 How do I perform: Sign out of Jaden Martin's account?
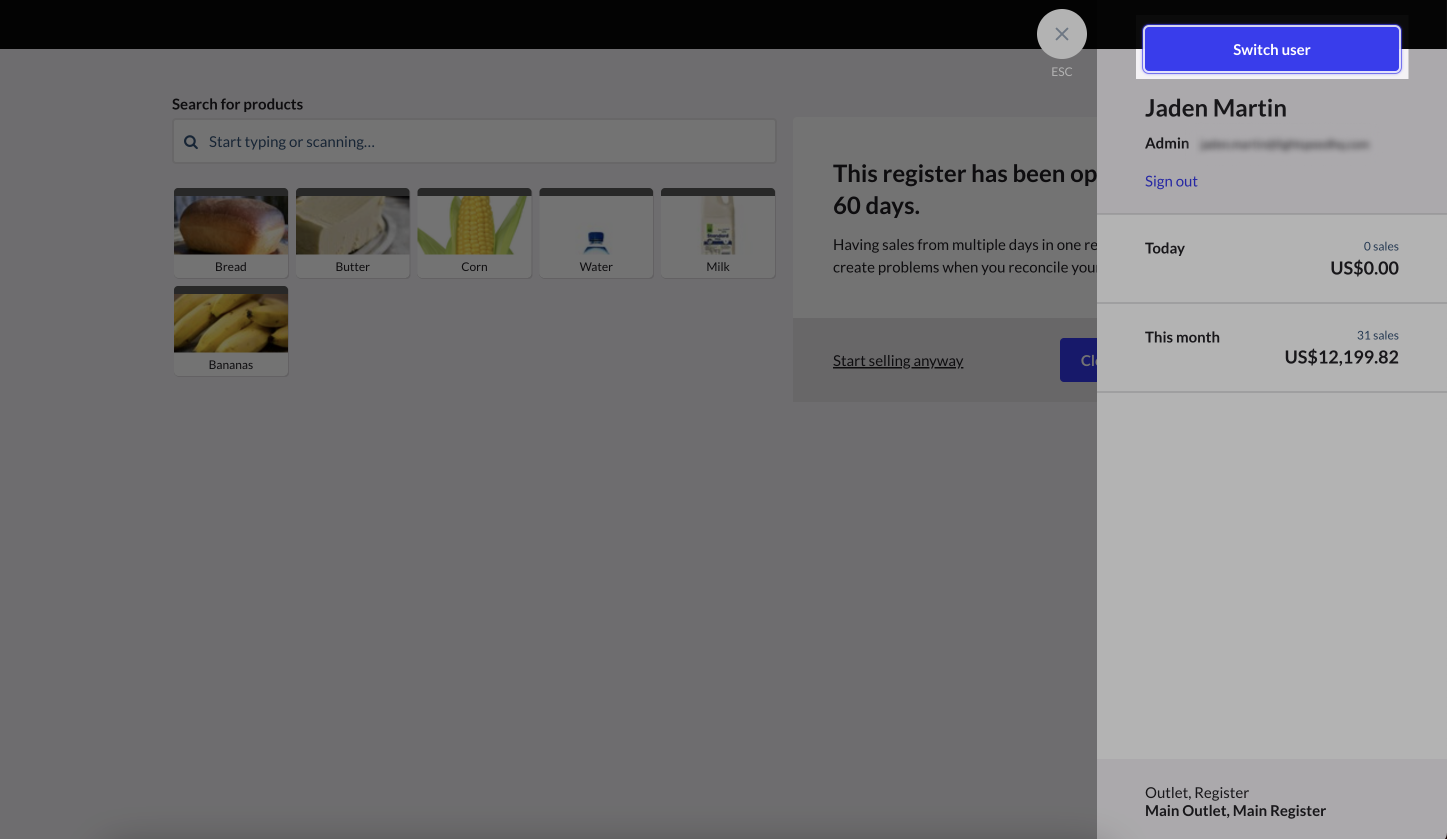click(x=1171, y=181)
